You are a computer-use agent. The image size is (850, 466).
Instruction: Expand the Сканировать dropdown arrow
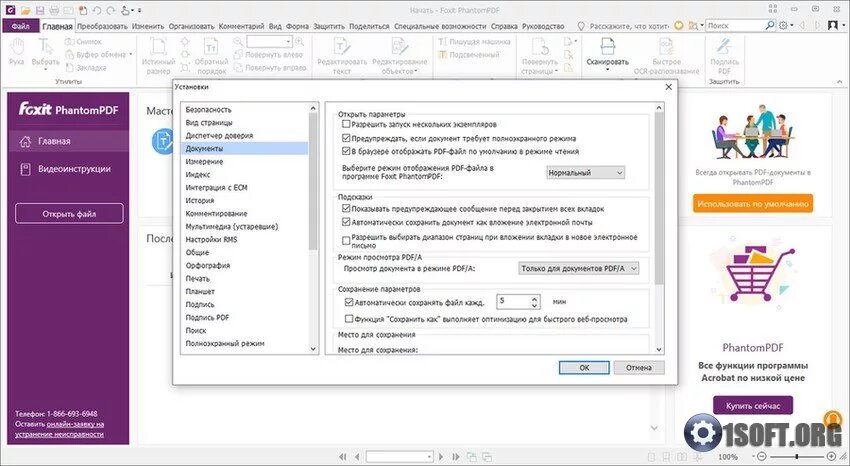coord(607,70)
